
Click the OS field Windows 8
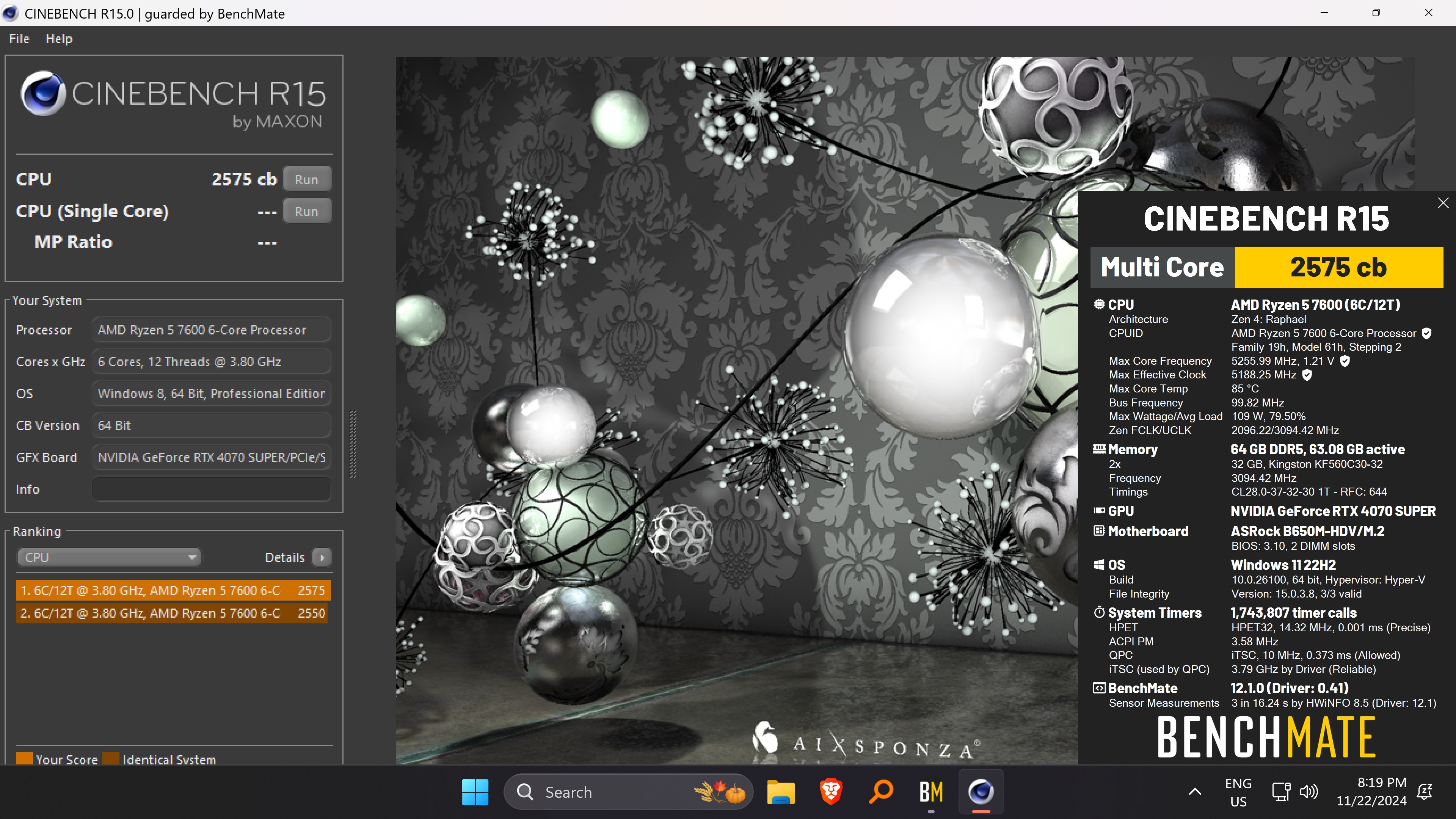[212, 394]
